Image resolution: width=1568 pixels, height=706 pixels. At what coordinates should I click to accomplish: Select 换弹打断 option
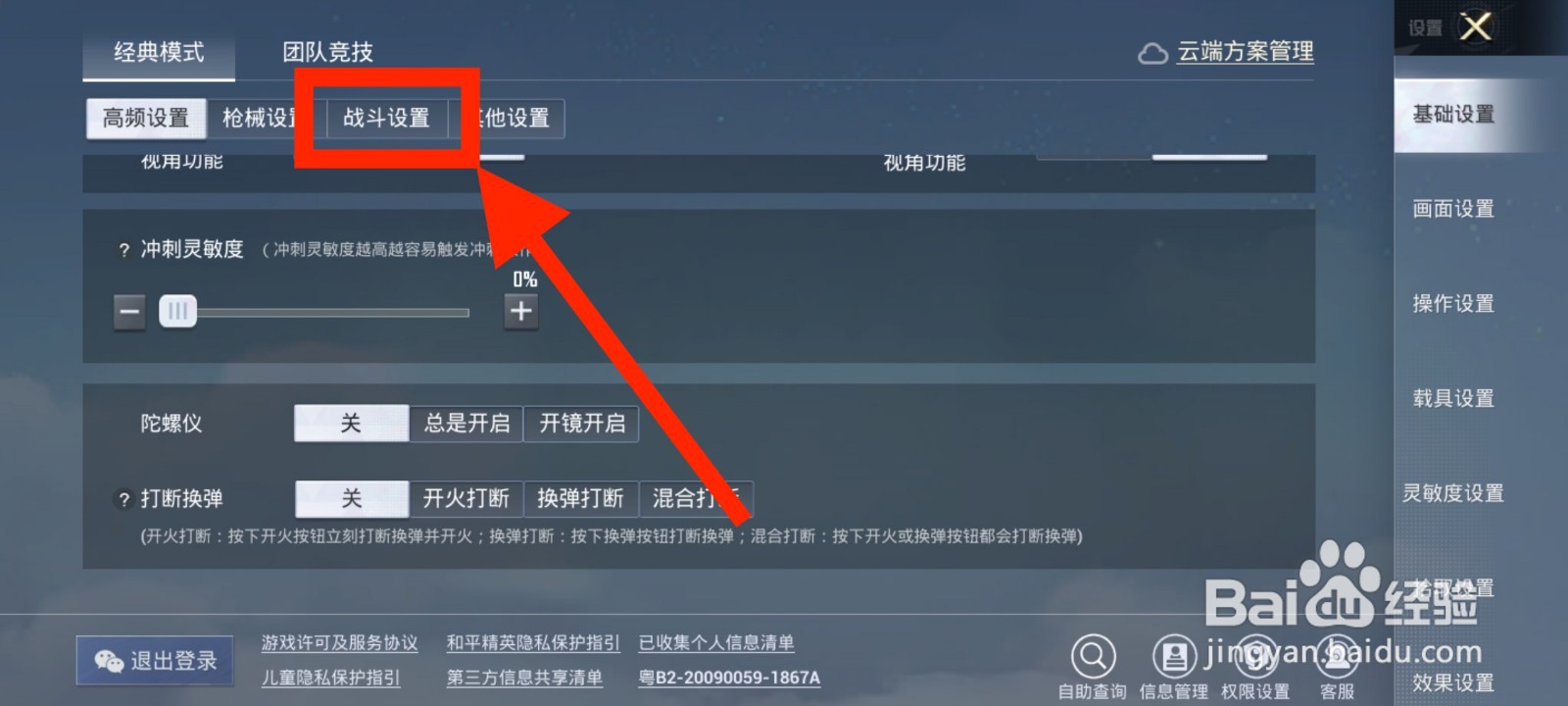(x=581, y=499)
